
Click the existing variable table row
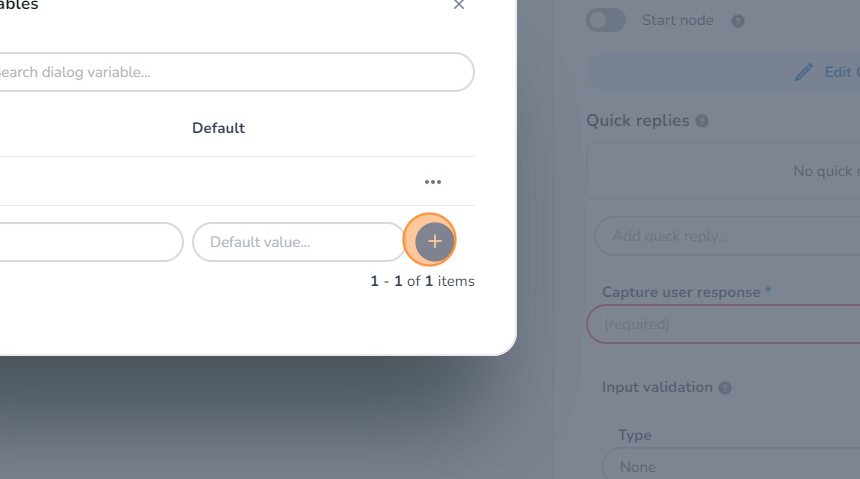[200, 182]
